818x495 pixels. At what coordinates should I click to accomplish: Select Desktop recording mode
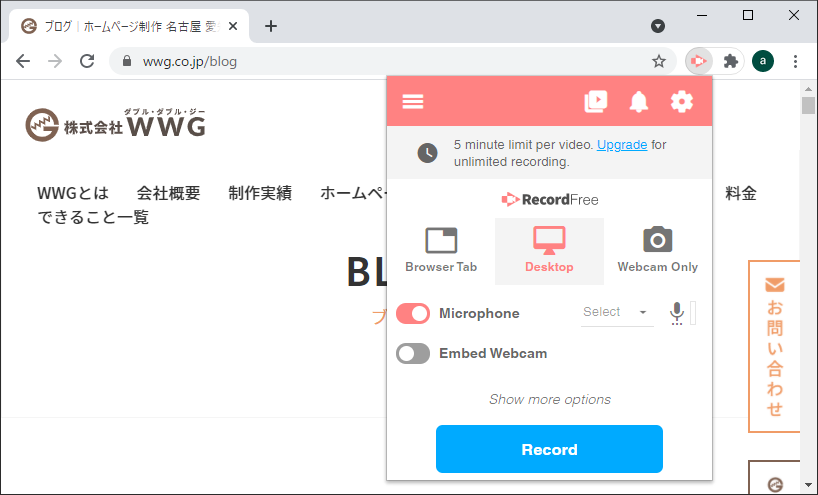549,250
